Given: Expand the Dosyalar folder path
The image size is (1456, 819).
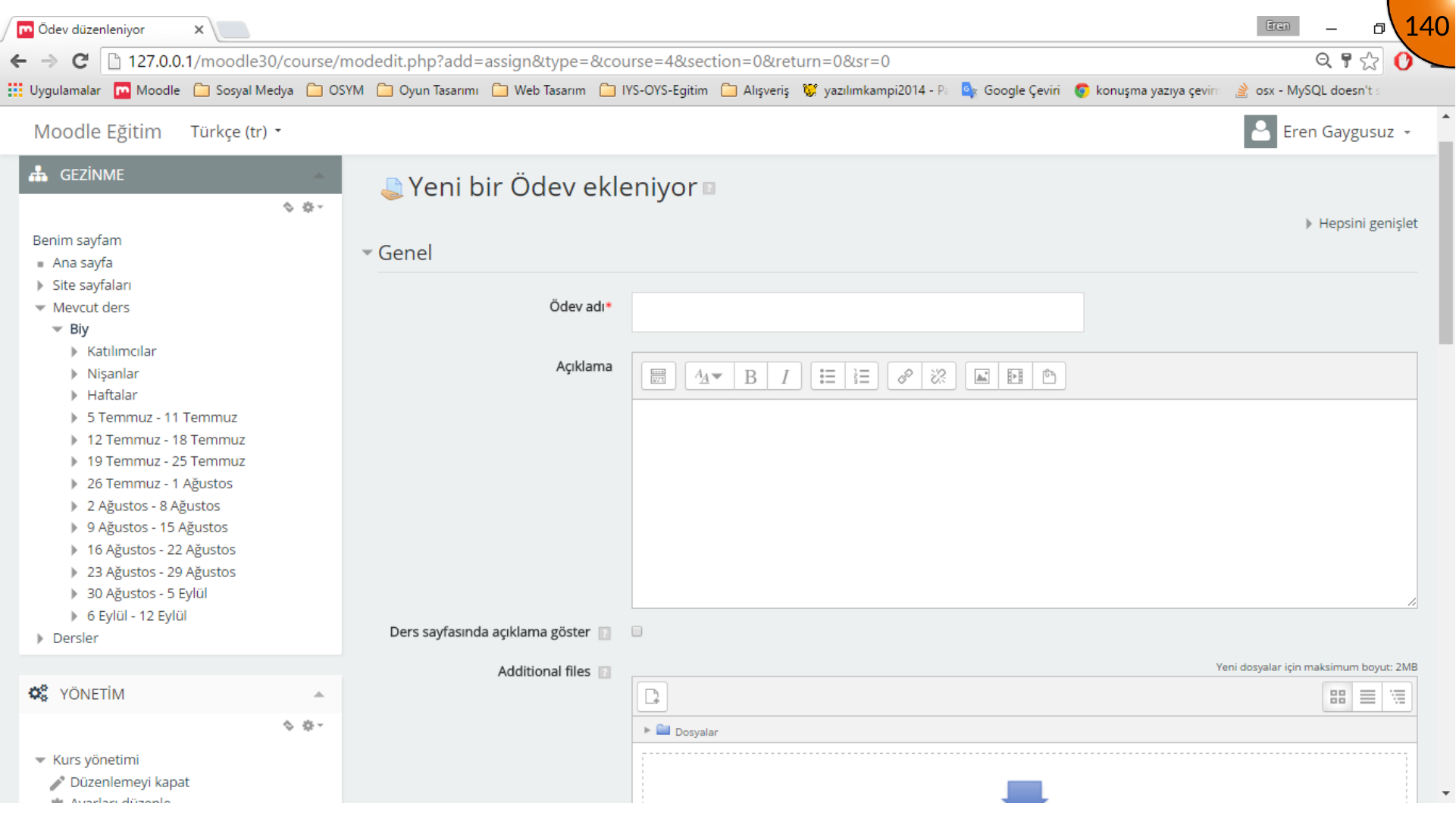Looking at the screenshot, I should 647,730.
